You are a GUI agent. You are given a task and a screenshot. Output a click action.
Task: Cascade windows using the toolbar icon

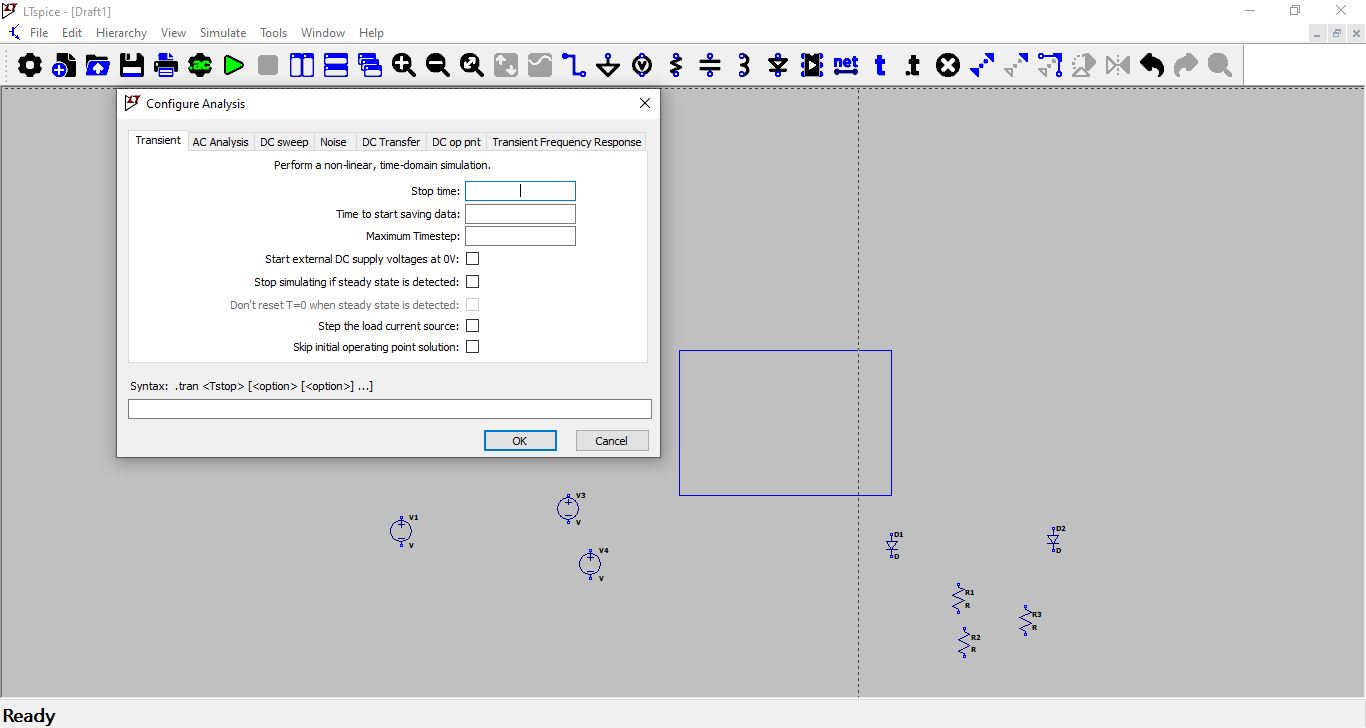pyautogui.click(x=370, y=66)
